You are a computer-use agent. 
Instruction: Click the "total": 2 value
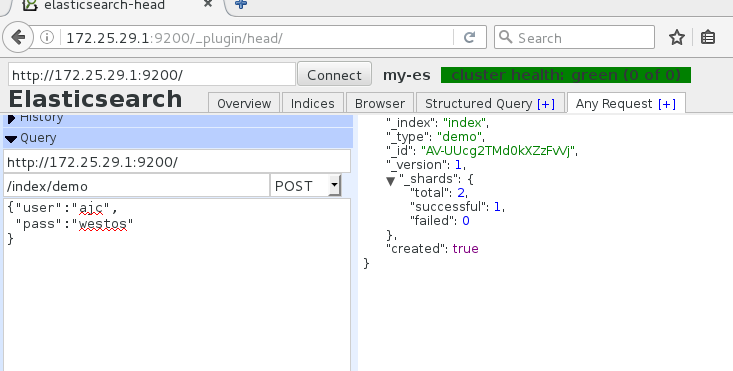coord(460,193)
